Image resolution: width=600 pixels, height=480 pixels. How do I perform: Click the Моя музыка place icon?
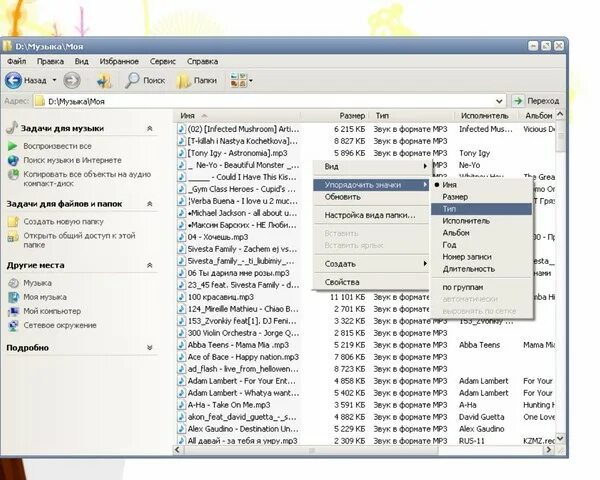13,297
